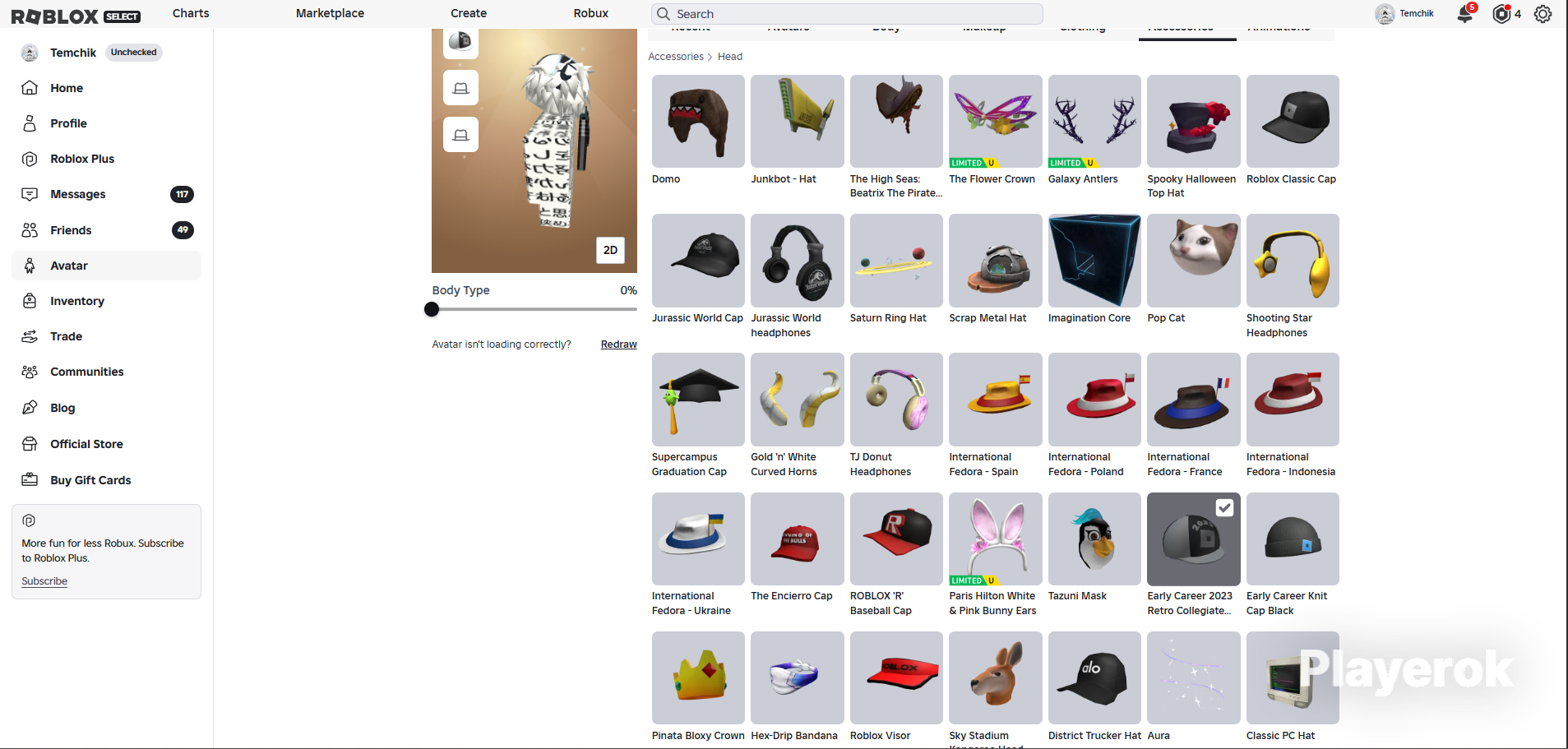Toggle the 2D avatar view
The height and width of the screenshot is (749, 1568).
point(610,251)
